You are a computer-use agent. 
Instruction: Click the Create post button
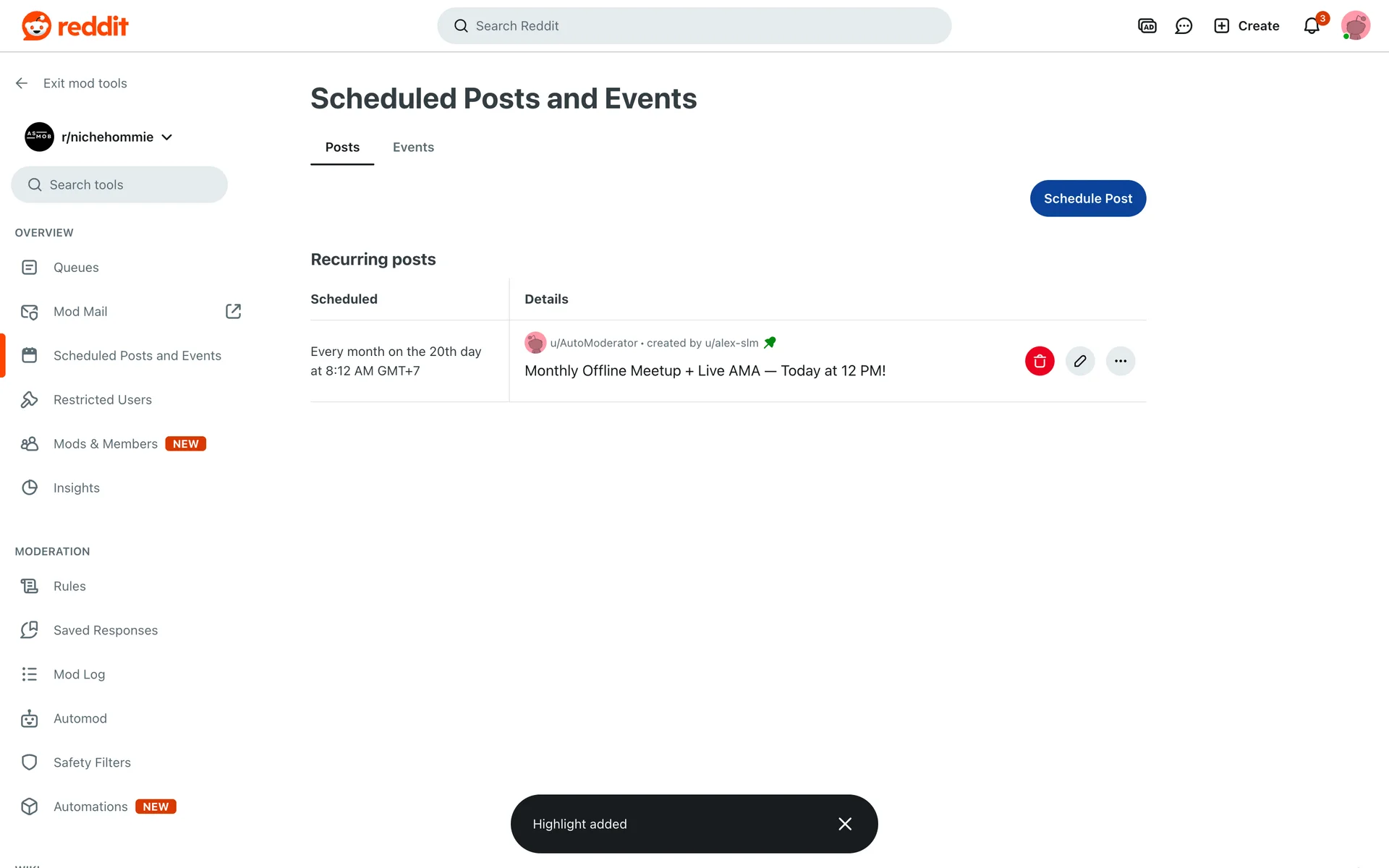coord(1246,26)
